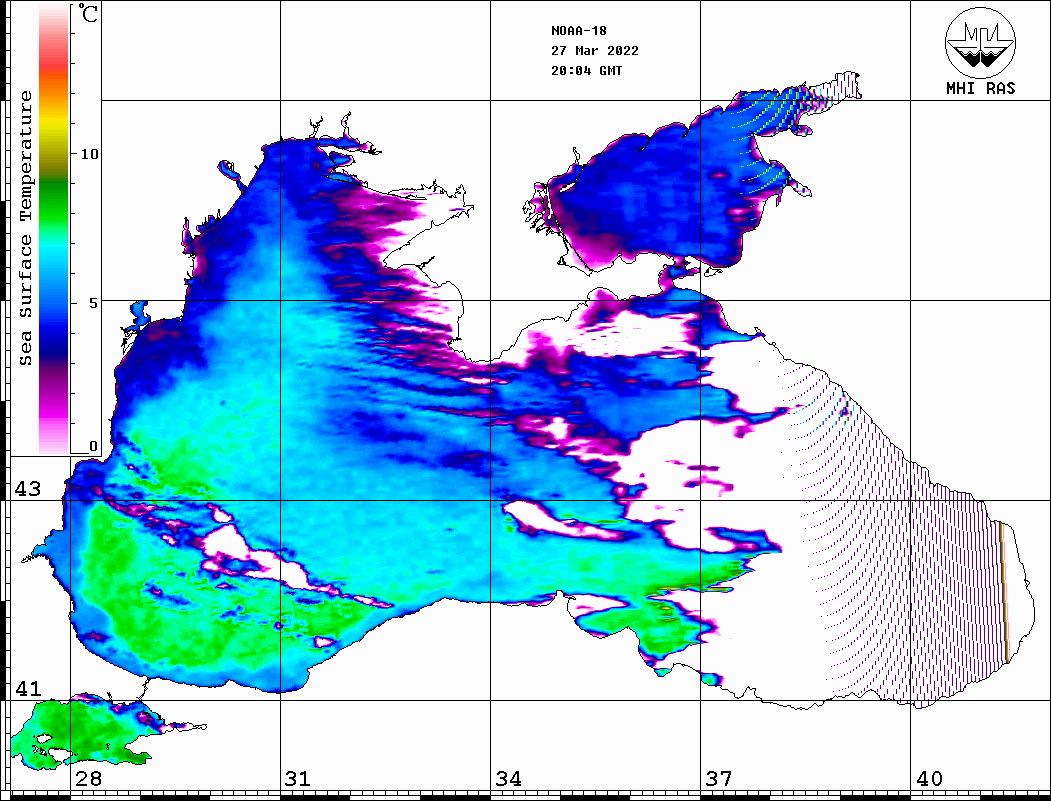The width and height of the screenshot is (1051, 801).
Task: Click the MHI RAS logo emblem
Action: [980, 42]
